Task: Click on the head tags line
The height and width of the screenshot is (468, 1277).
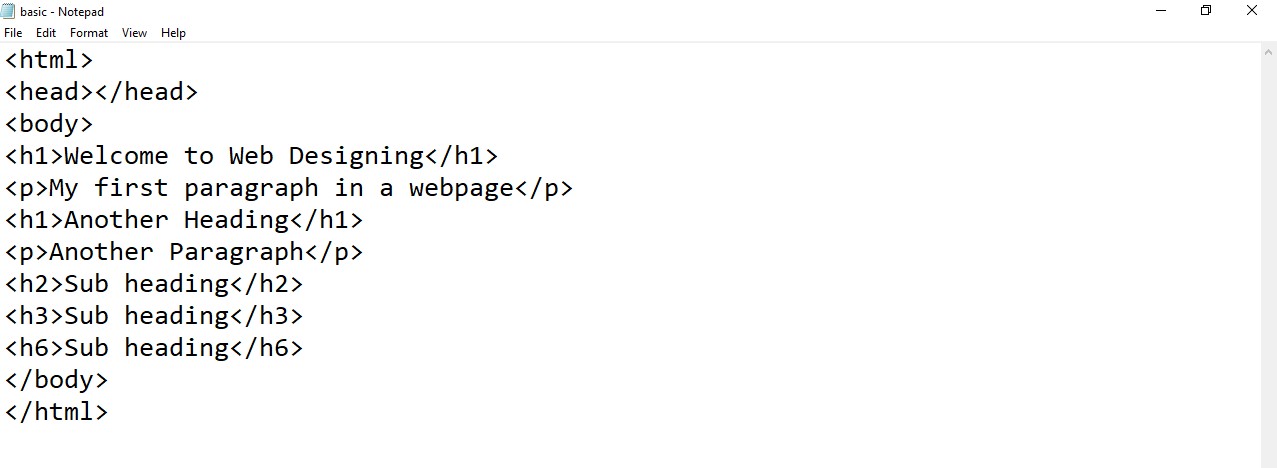Action: 101,92
